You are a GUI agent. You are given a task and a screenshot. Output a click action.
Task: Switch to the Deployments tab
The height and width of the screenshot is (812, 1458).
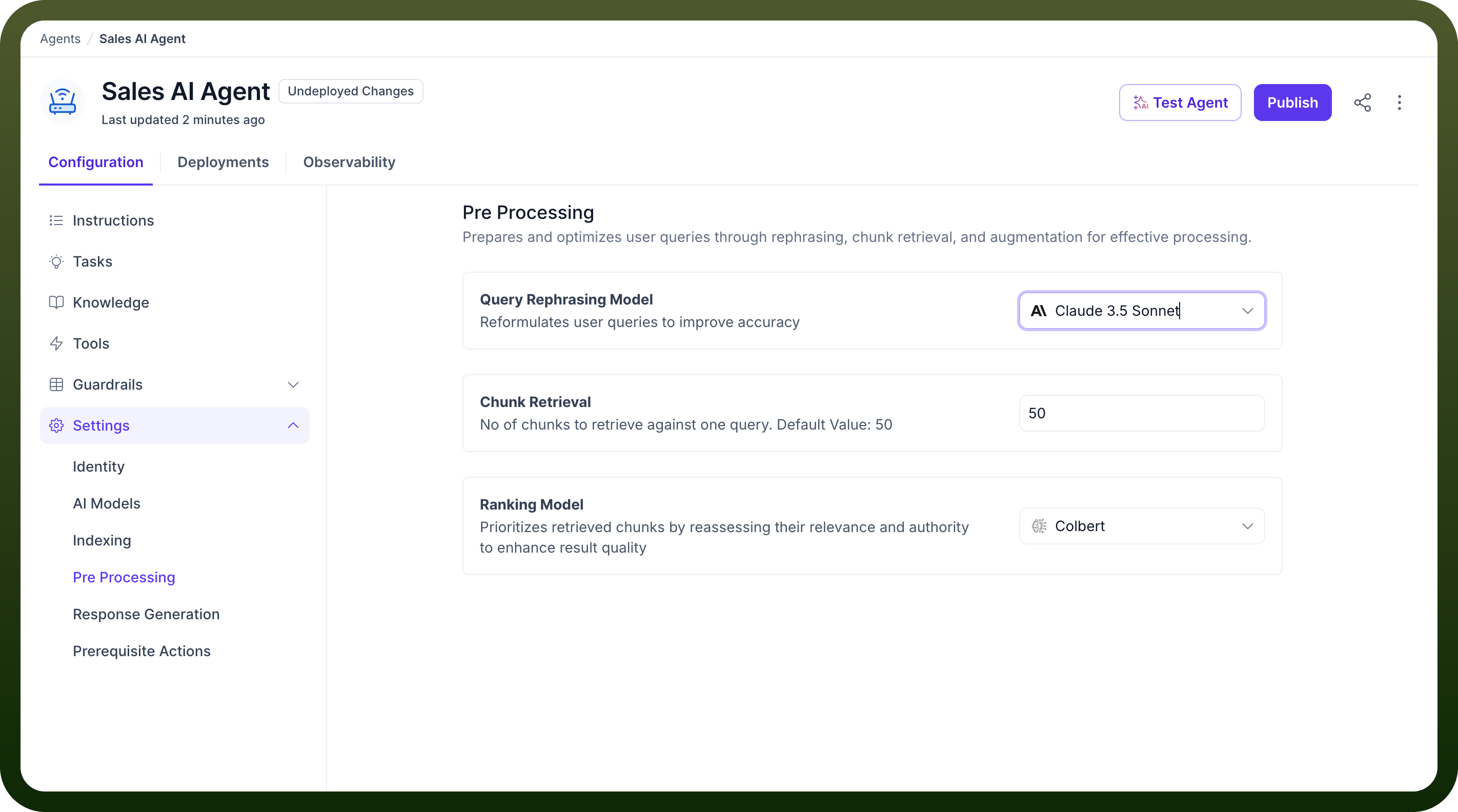[x=223, y=163]
